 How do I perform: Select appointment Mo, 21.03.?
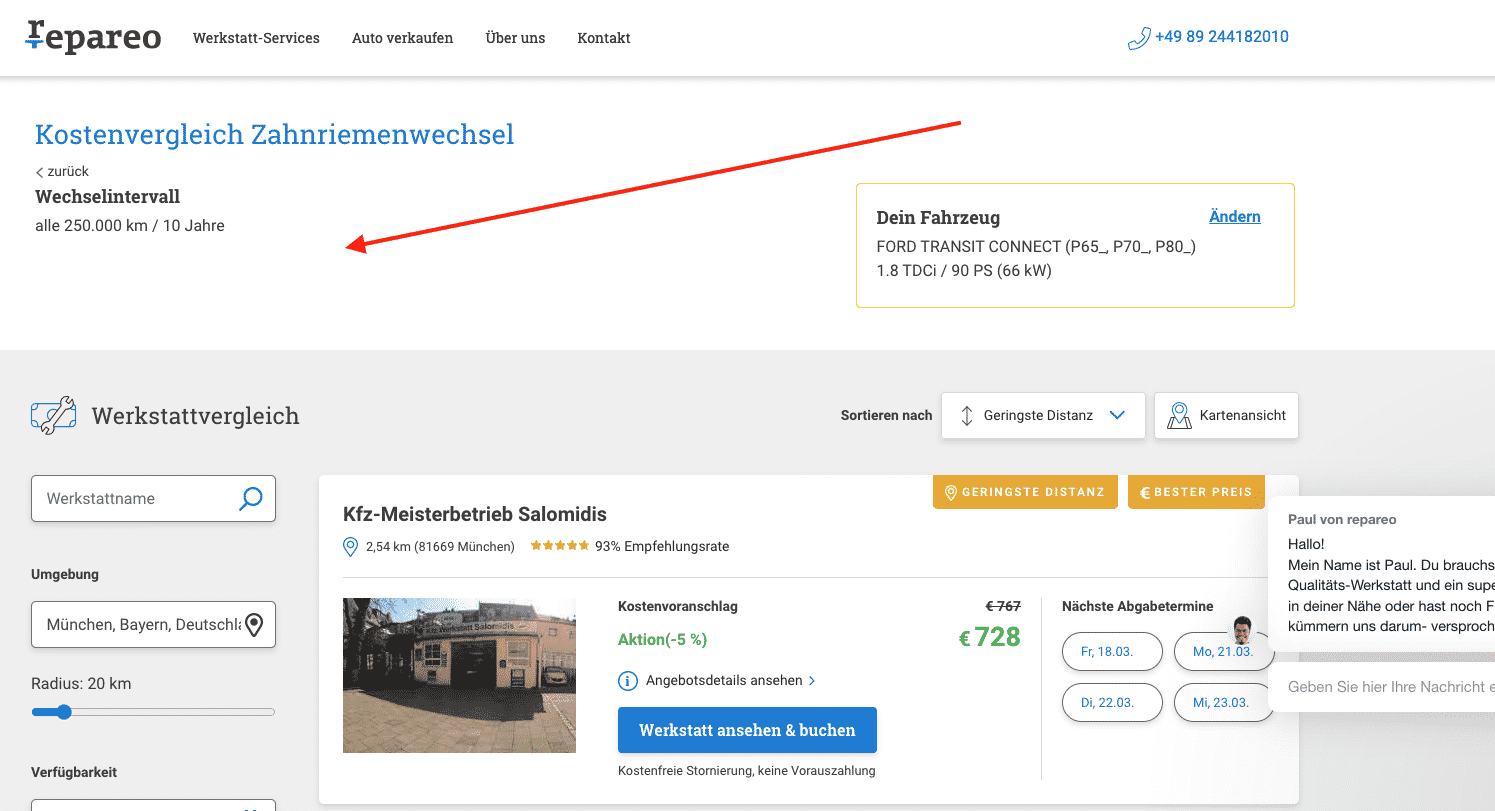(x=1223, y=651)
